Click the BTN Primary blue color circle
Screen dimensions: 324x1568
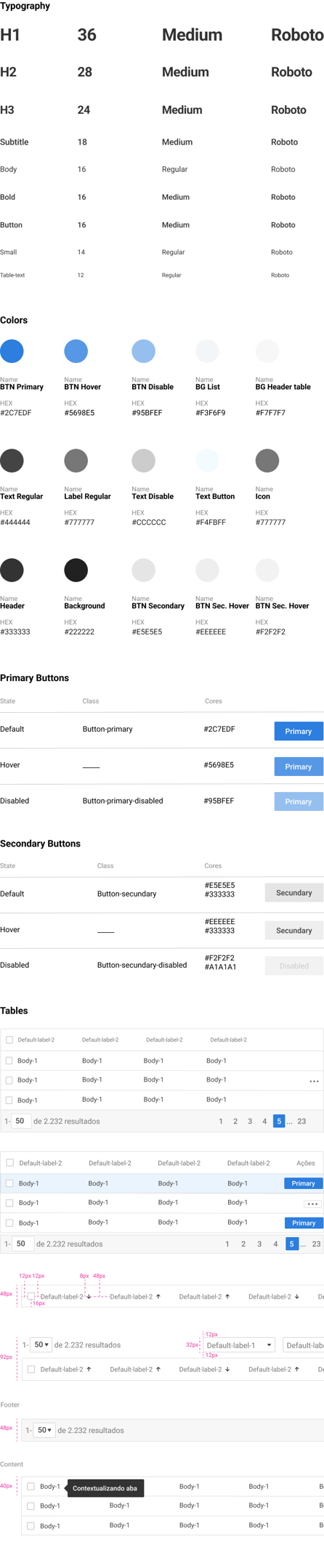click(12, 351)
